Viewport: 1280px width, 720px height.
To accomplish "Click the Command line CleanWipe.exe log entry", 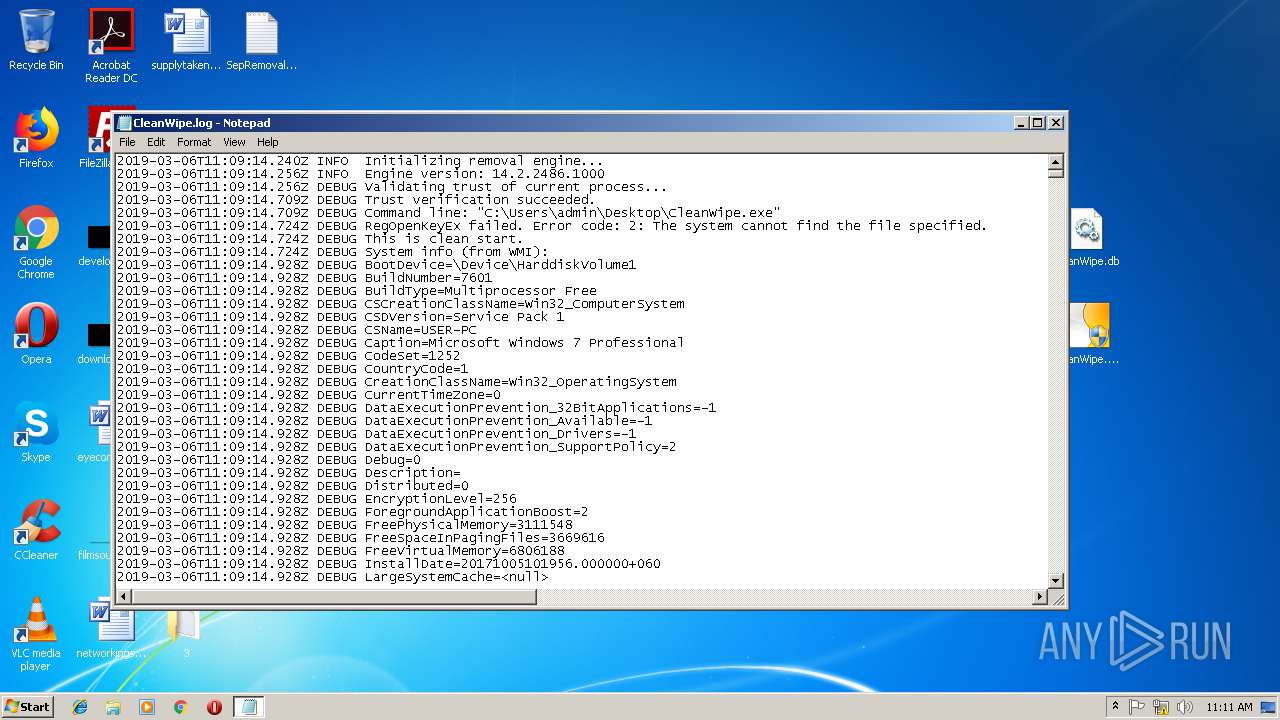I will (448, 213).
